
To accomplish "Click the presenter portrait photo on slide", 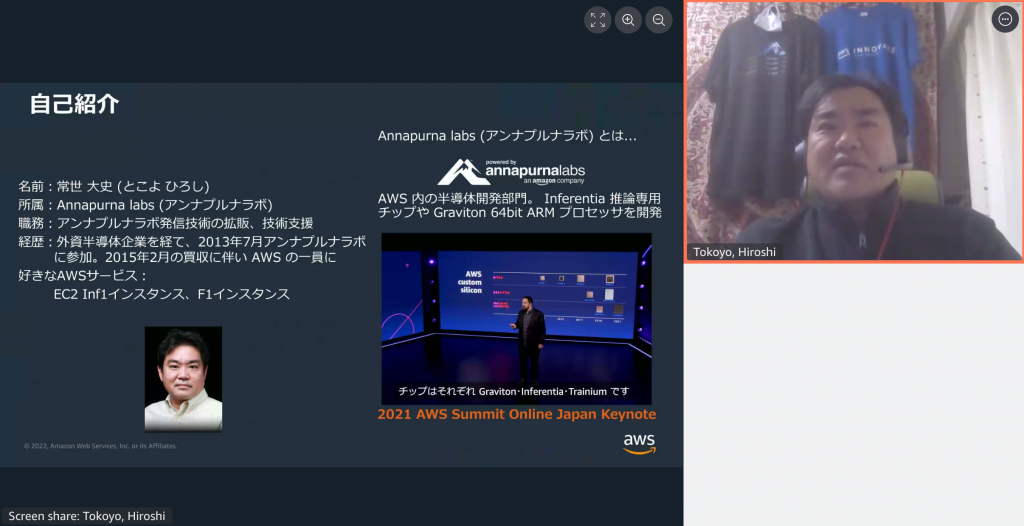I will (183, 379).
